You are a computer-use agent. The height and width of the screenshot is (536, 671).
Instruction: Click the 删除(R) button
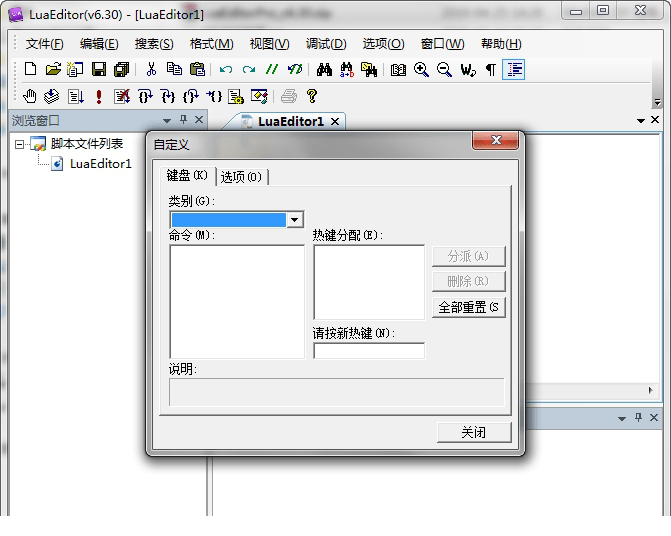[469, 281]
